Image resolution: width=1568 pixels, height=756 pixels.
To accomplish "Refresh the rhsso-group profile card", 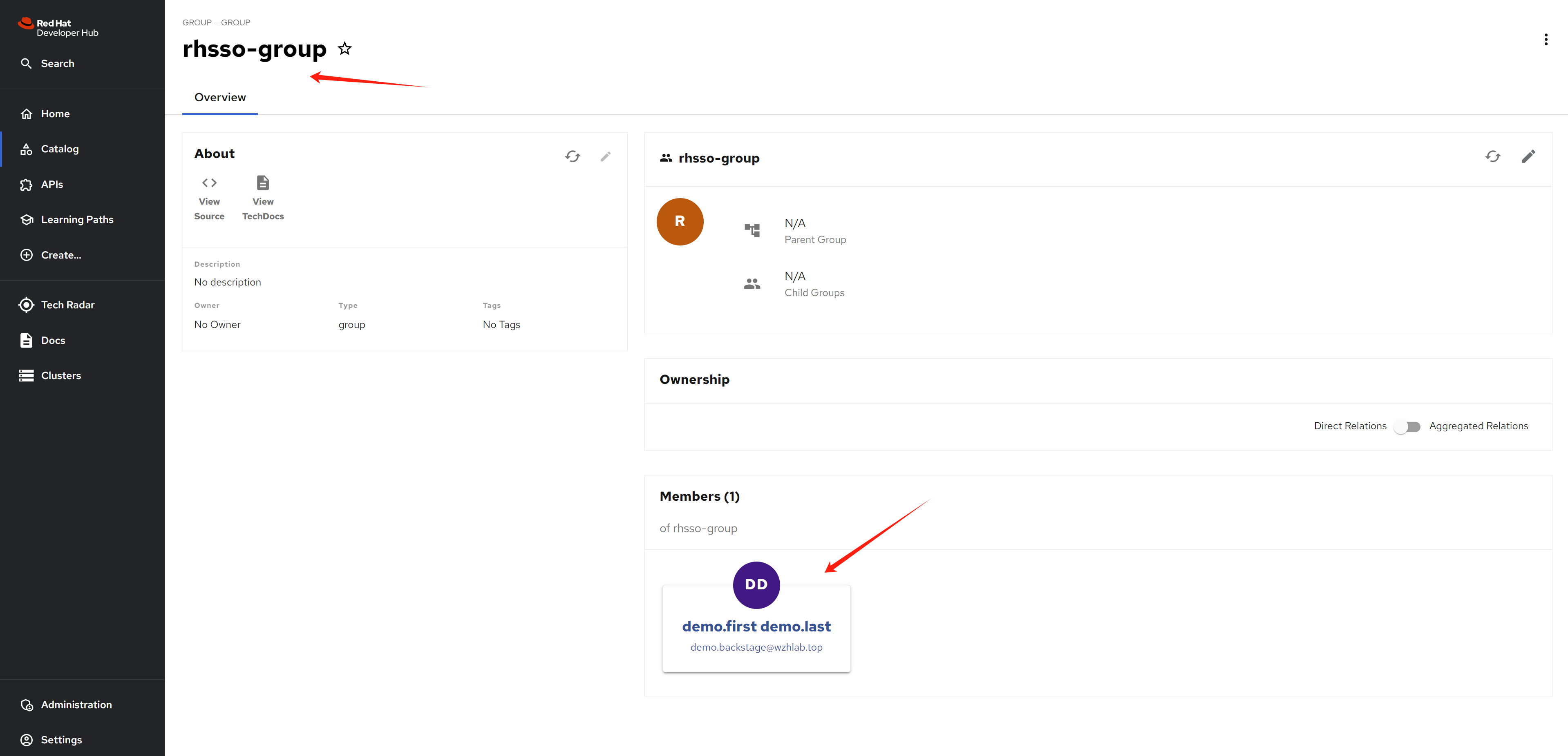I will click(1492, 157).
